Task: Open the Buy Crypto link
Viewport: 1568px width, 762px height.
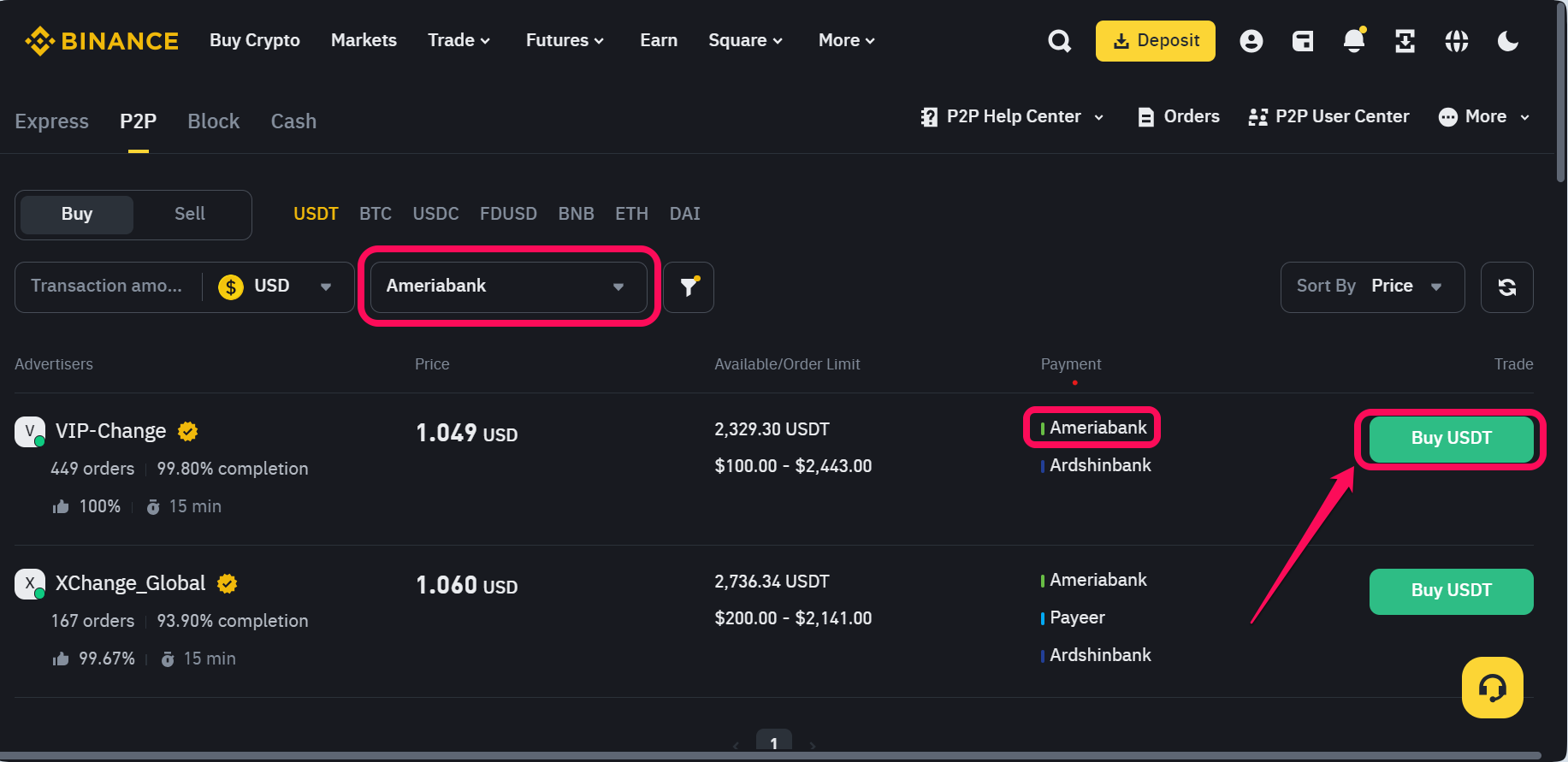Action: (255, 40)
